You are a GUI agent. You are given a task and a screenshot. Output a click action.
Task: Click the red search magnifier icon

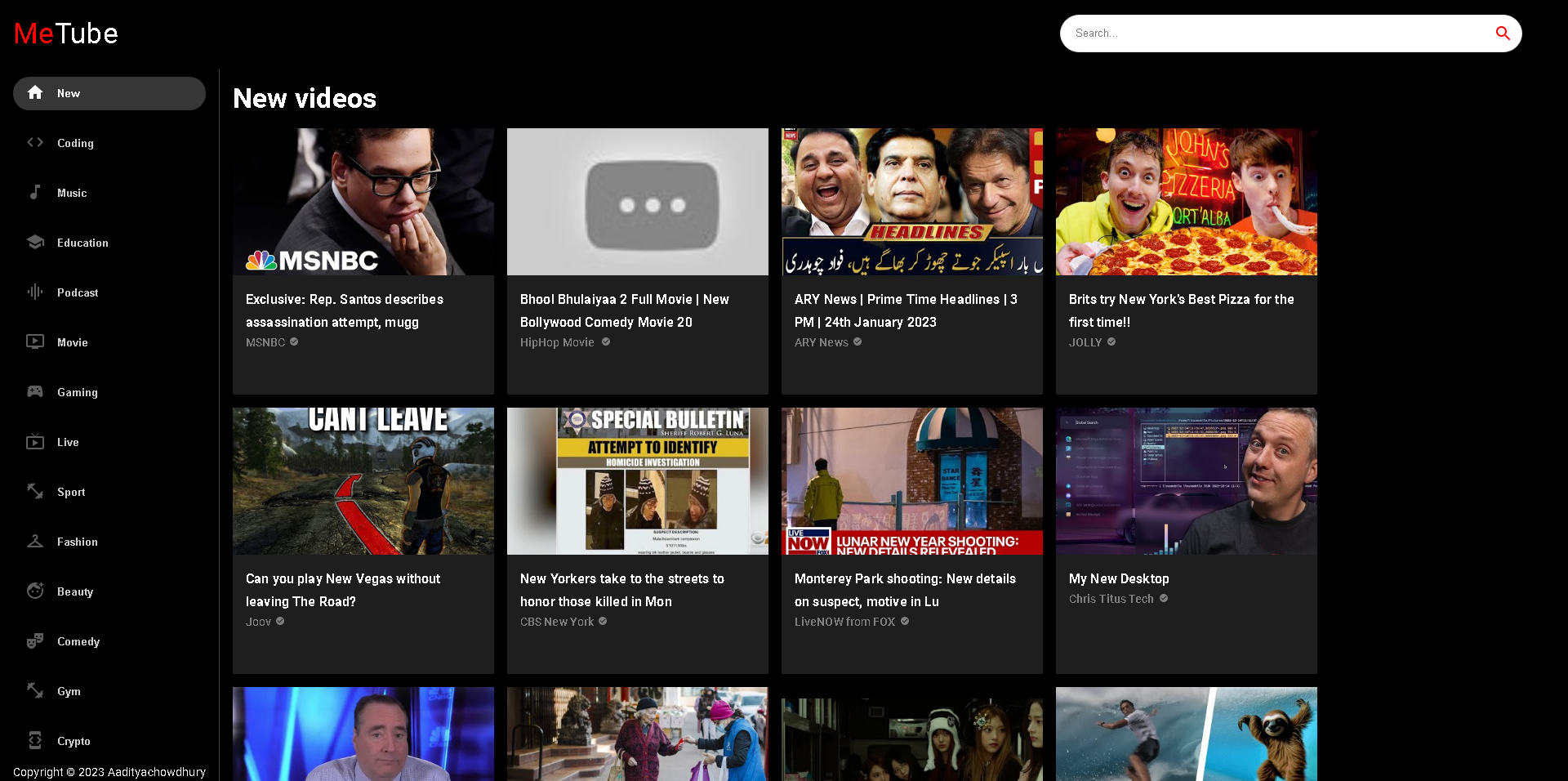pos(1503,33)
